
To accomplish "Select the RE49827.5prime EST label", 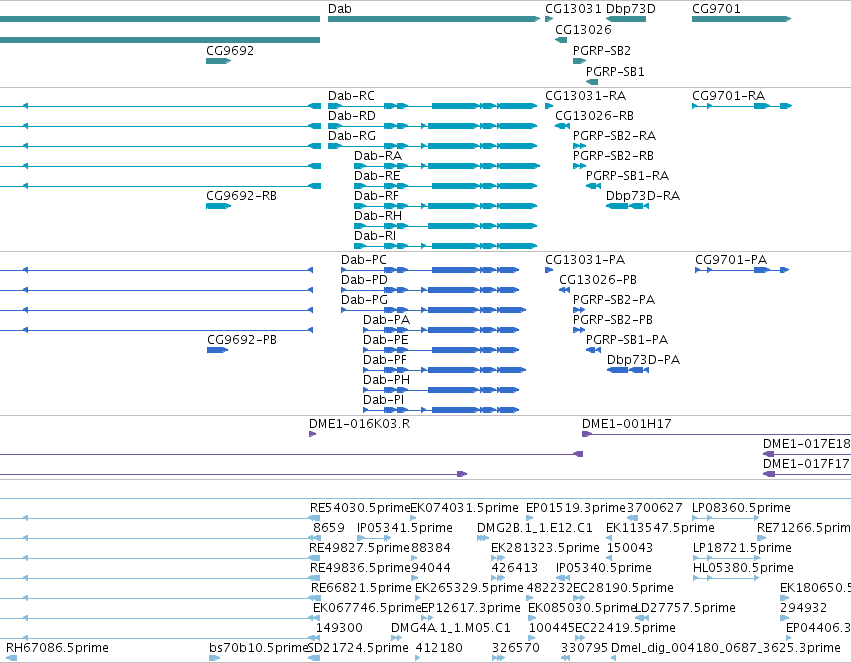I will [359, 549].
